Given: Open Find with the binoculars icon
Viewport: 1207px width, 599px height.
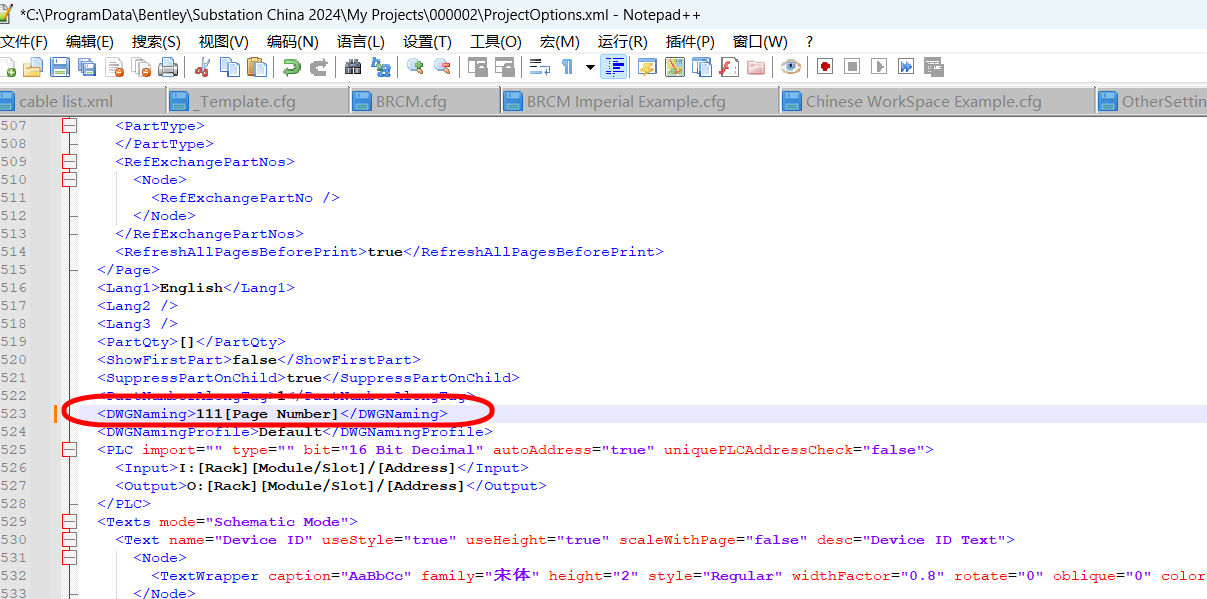Looking at the screenshot, I should 353,67.
